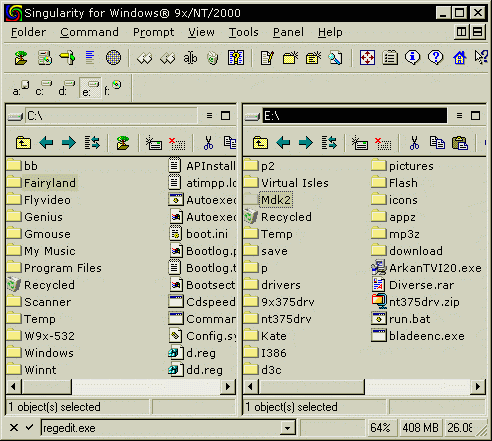Open the Folder menu
492x441 pixels.
(28, 32)
